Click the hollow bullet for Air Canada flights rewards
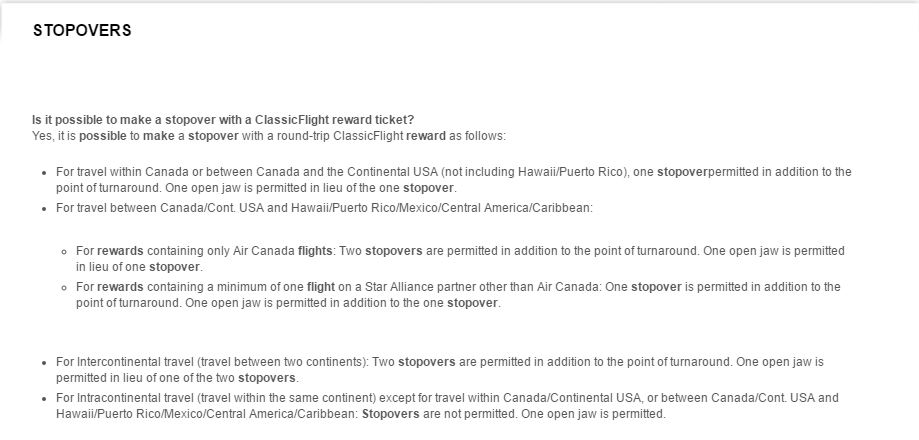This screenshot has height=440, width=919. tap(64, 252)
